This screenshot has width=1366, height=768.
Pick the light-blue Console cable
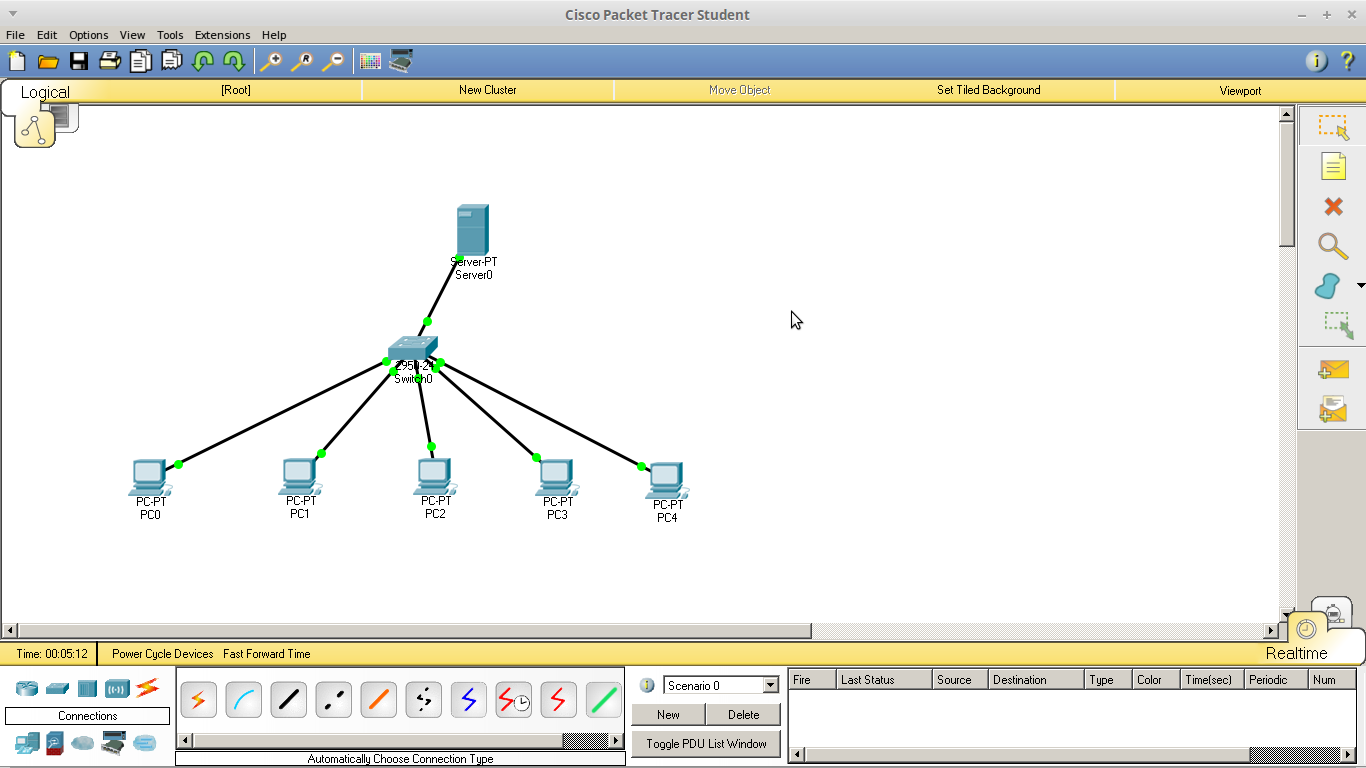pos(243,700)
